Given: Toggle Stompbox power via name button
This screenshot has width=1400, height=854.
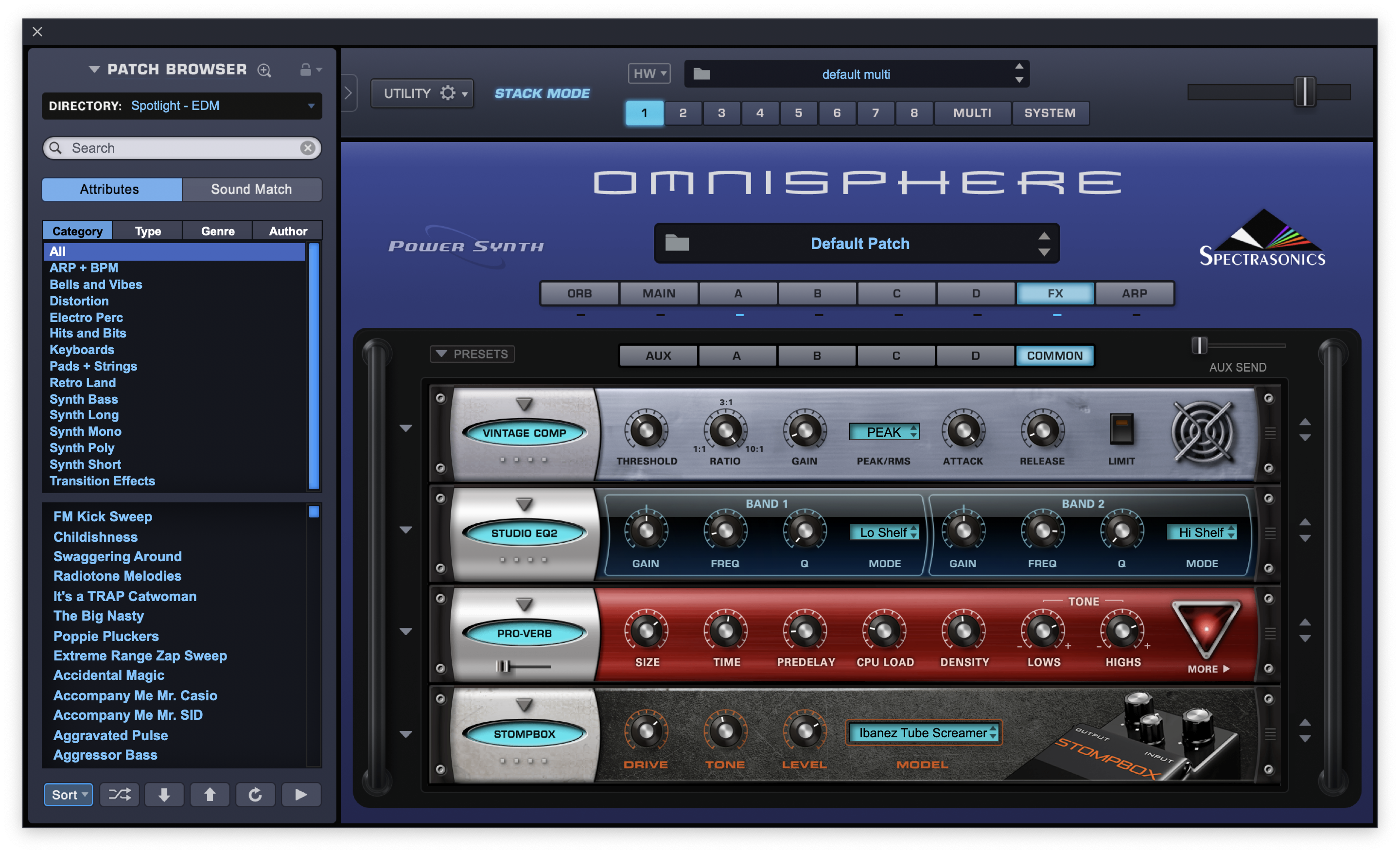Looking at the screenshot, I should tap(524, 734).
